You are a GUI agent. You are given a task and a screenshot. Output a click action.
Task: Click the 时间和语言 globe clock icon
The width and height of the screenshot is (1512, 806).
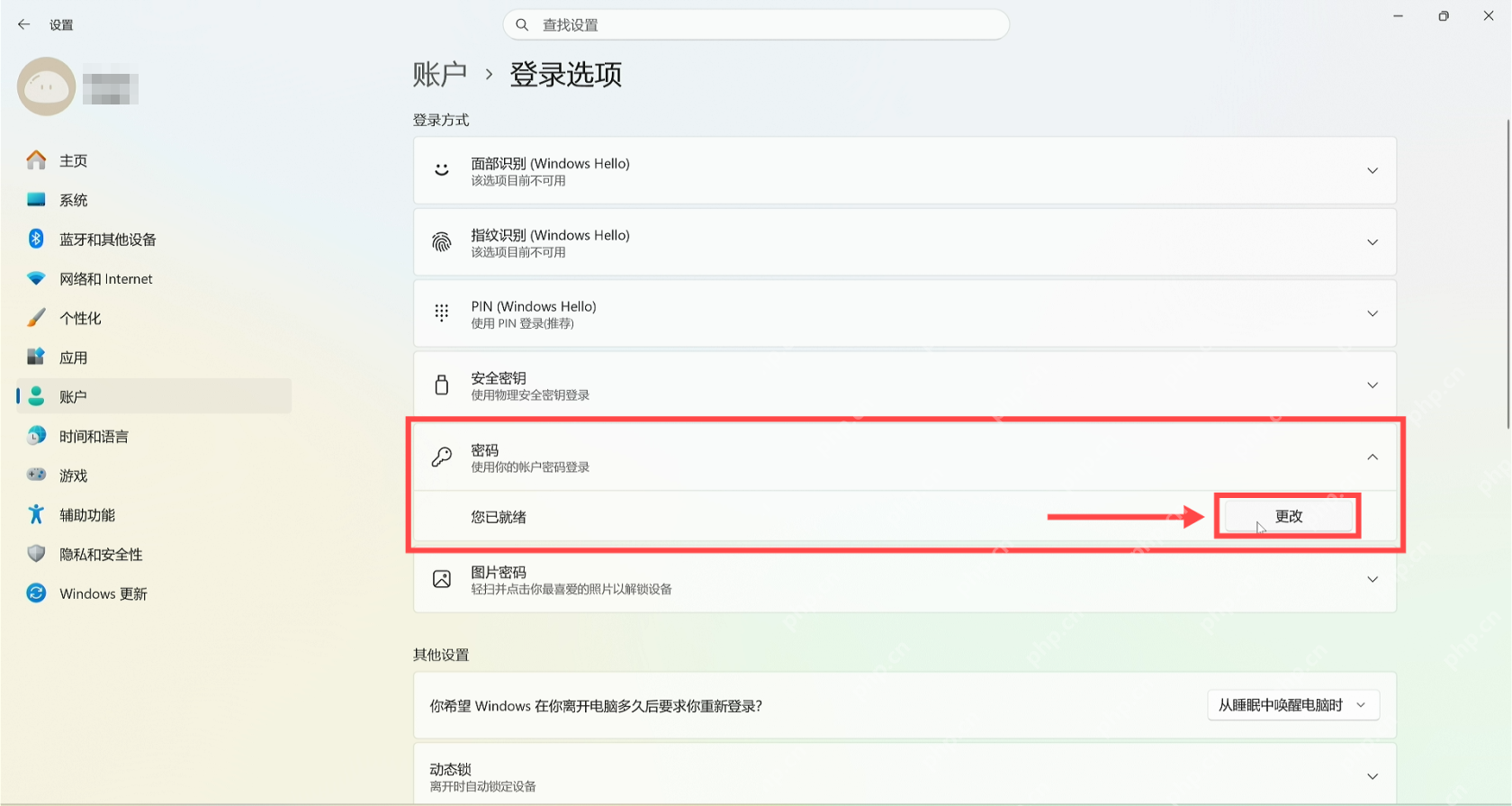pos(36,436)
